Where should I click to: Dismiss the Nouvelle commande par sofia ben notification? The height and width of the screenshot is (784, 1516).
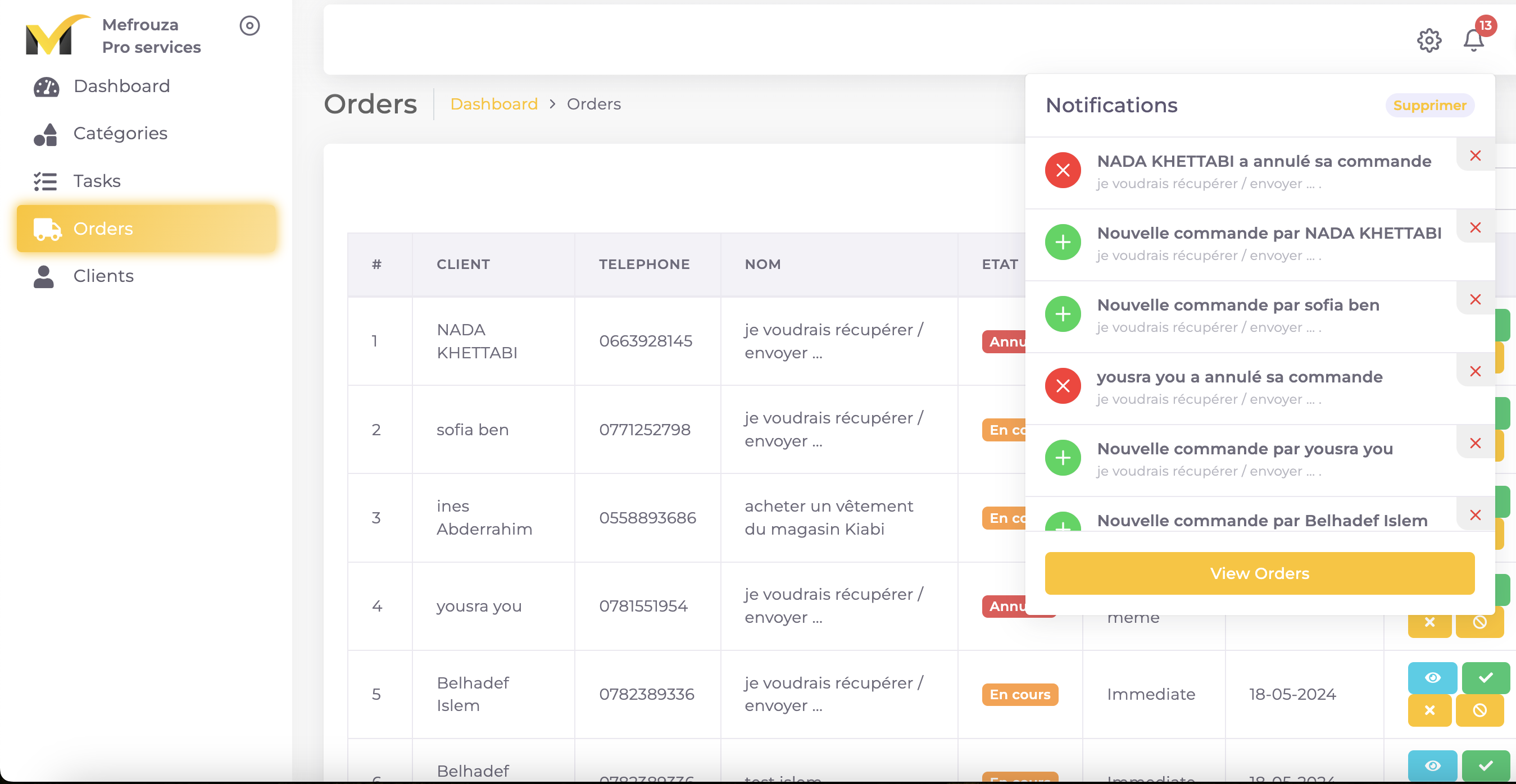point(1475,299)
